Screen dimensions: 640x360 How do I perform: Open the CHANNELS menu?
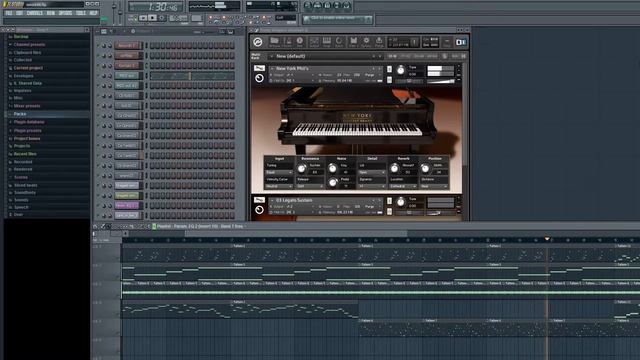tap(35, 13)
